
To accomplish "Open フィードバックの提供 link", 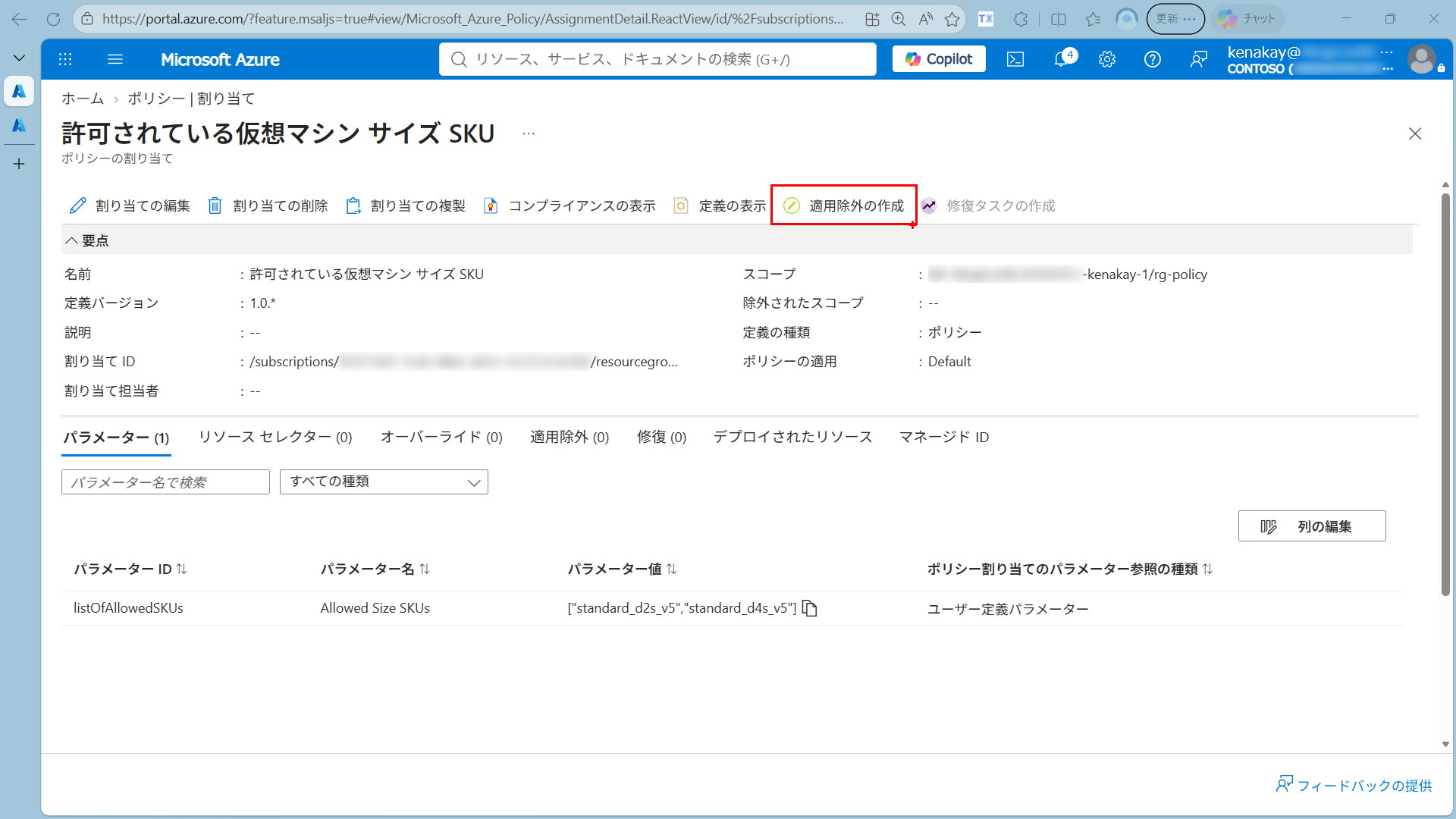I will pos(1354,785).
